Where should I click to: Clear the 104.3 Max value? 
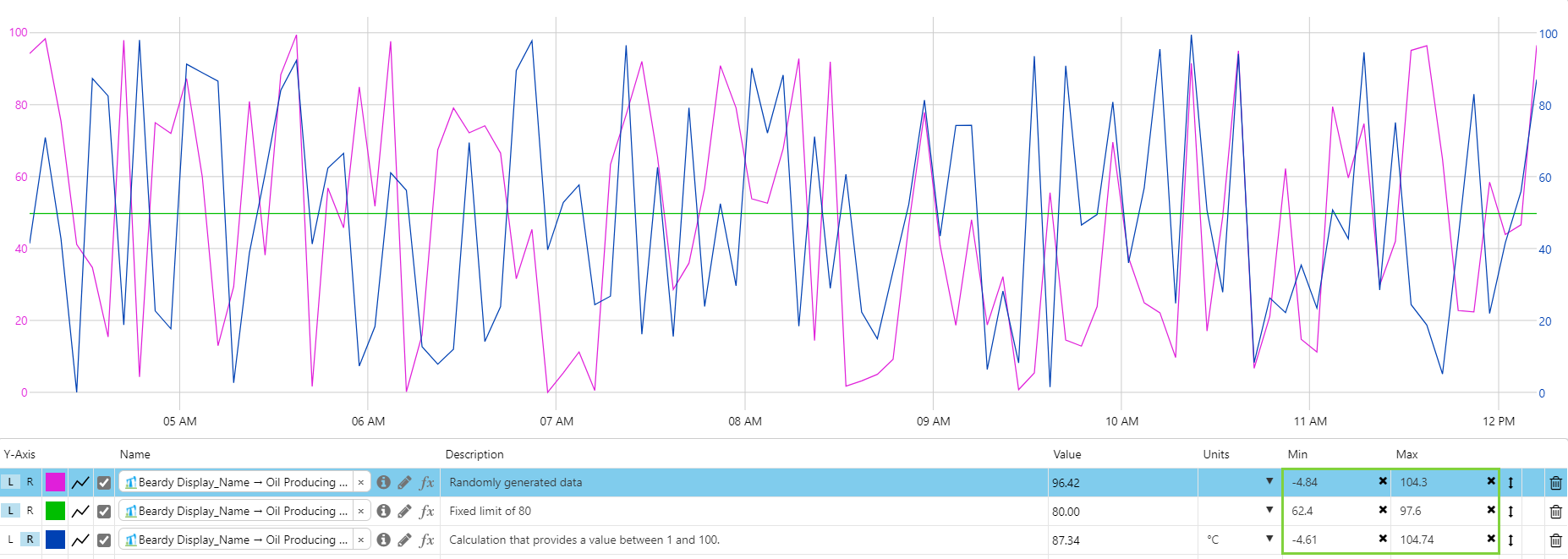1491,481
